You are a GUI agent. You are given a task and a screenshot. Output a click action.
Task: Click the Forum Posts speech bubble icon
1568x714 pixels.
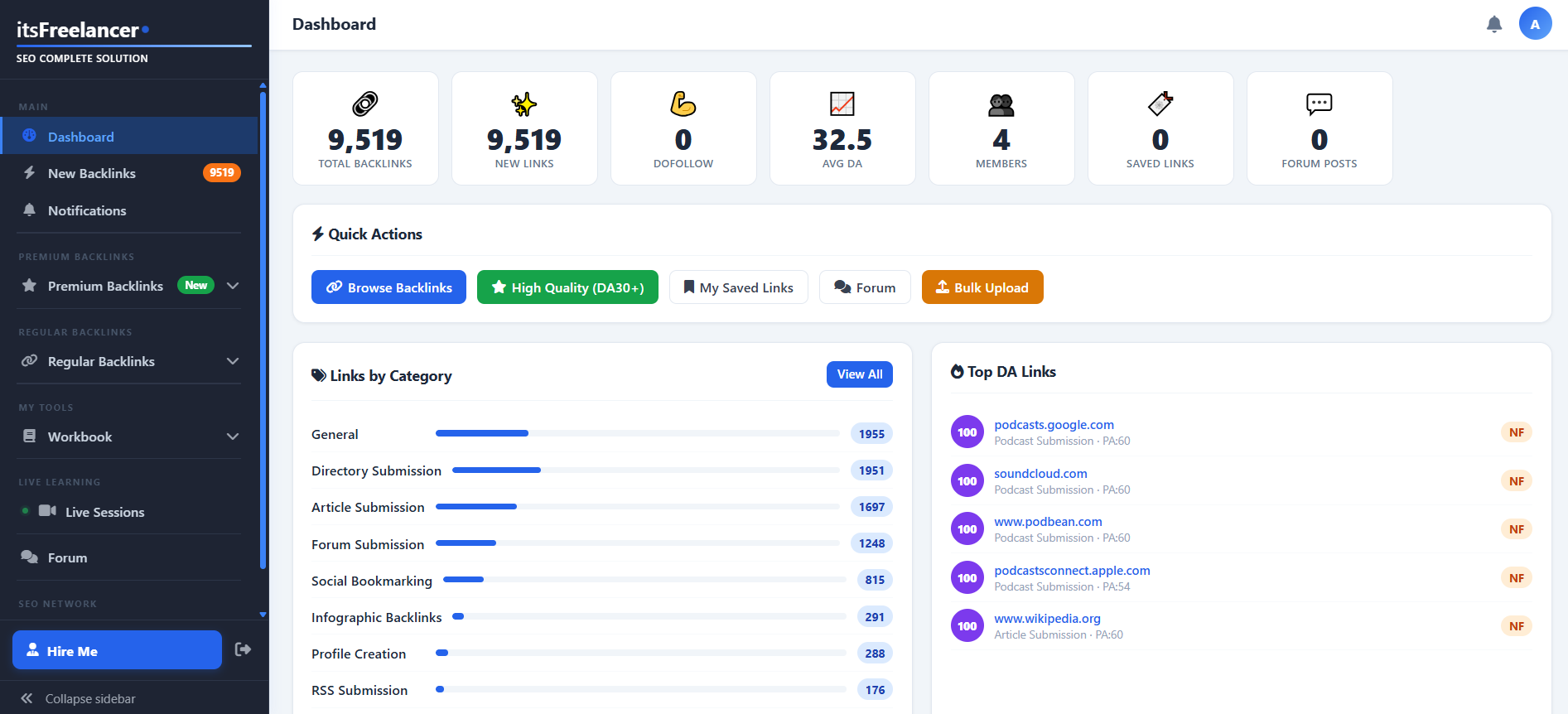[1320, 104]
